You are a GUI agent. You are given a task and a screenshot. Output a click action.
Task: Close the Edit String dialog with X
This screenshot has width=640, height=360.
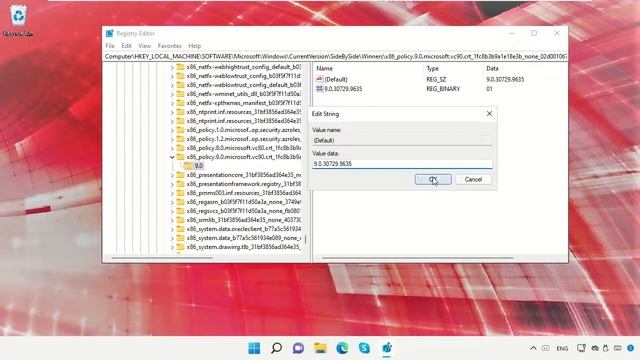point(489,113)
